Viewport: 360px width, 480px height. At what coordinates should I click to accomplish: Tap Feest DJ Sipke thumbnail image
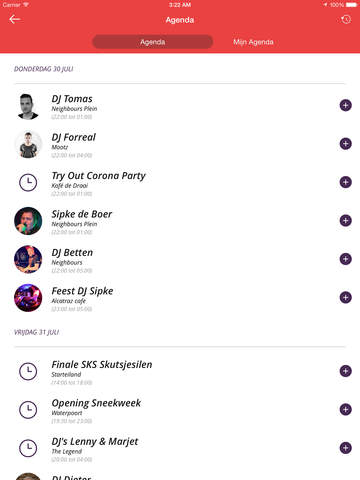pyautogui.click(x=28, y=298)
